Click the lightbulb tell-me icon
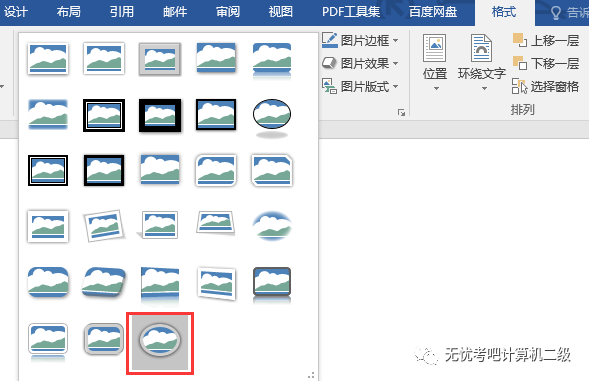The width and height of the screenshot is (589, 381). tap(555, 13)
